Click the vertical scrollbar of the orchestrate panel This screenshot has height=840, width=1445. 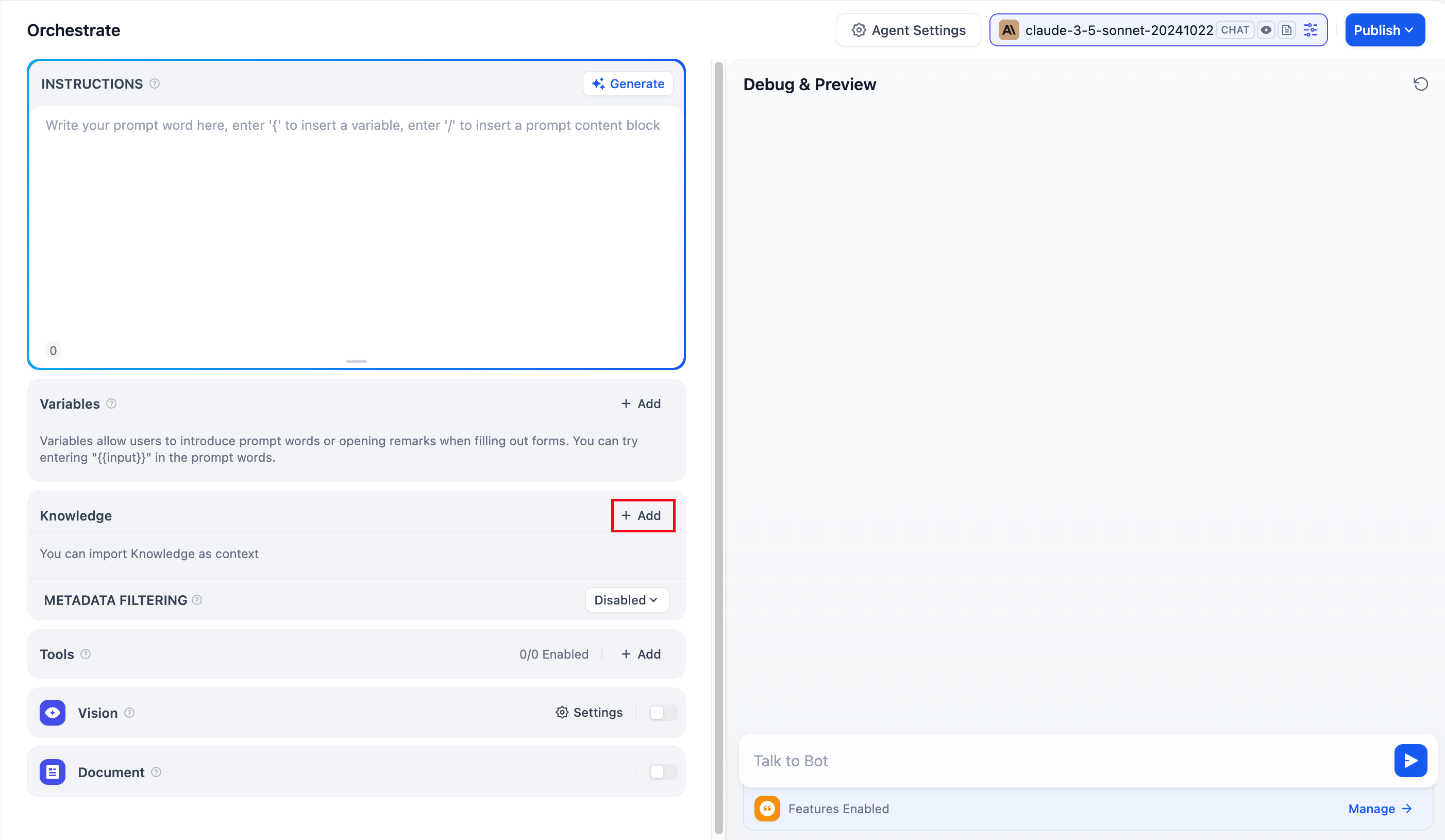[x=718, y=447]
